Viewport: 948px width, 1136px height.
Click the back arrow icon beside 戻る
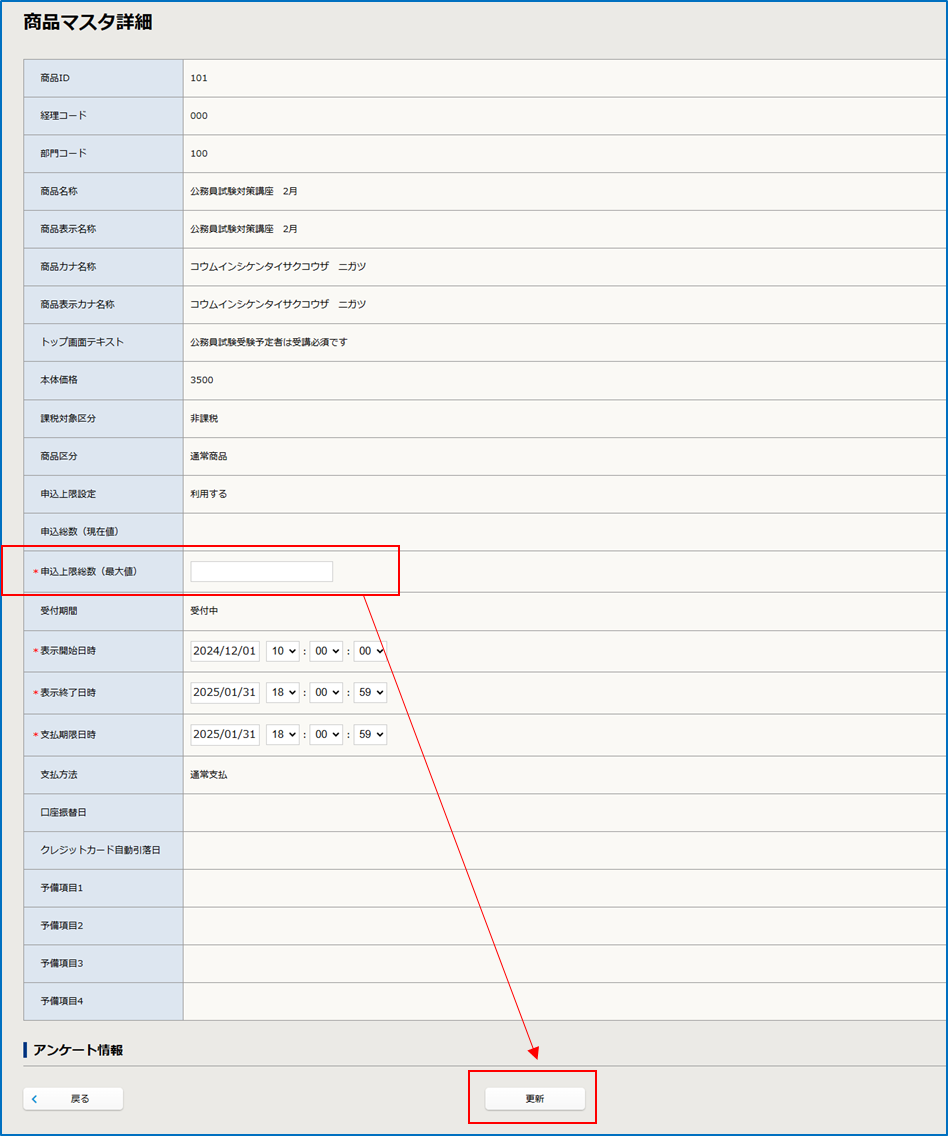point(35,1099)
